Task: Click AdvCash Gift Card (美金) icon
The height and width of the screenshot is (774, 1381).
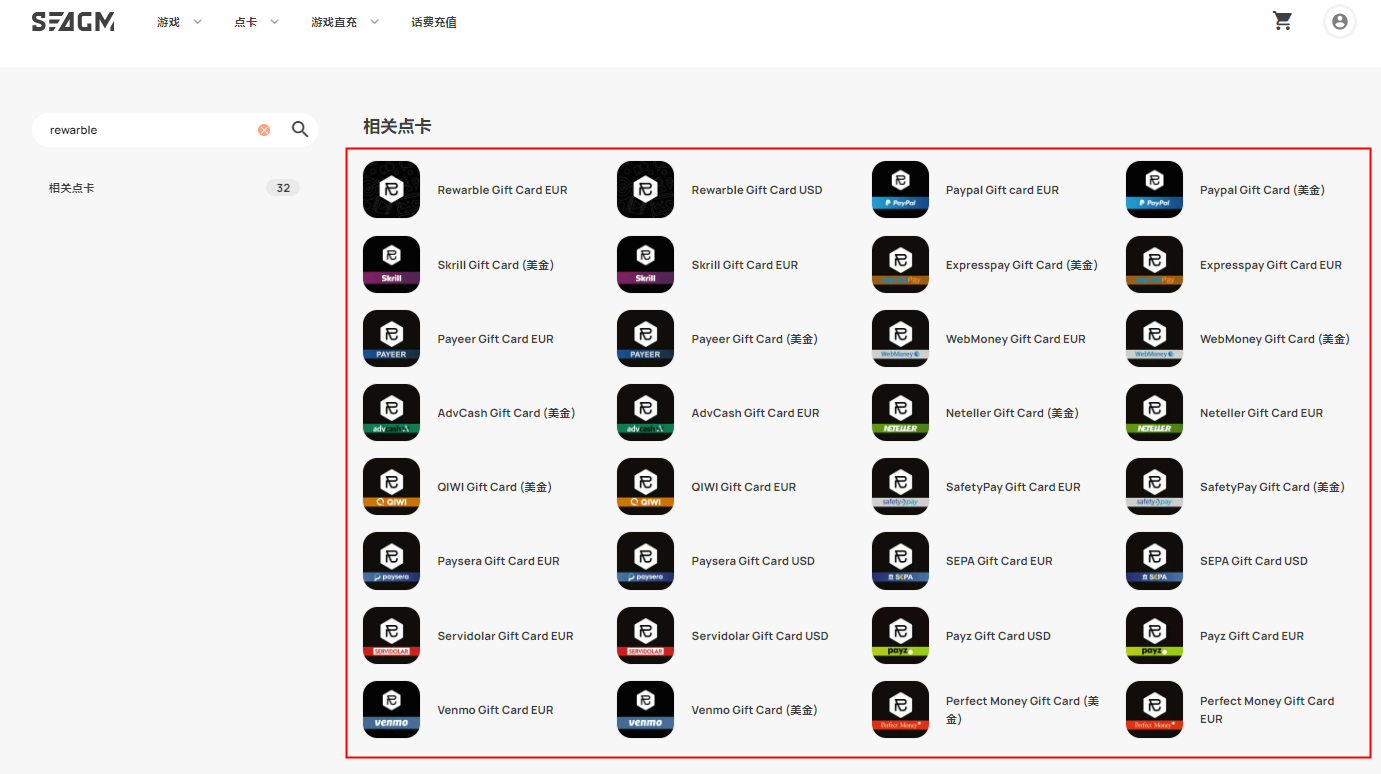Action: click(x=392, y=413)
